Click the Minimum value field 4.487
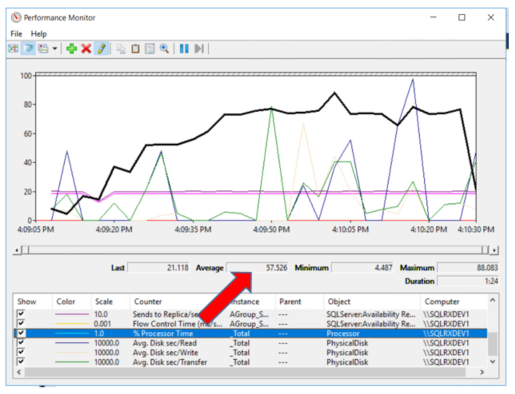Viewport: 515px width, 394px height. pyautogui.click(x=362, y=268)
